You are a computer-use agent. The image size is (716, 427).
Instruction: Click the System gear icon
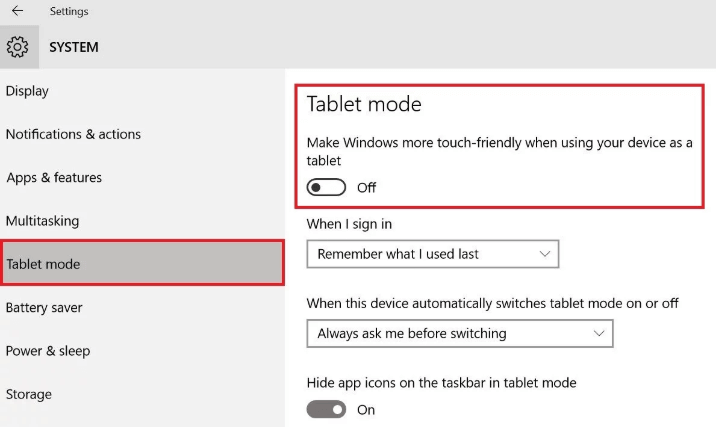[17, 47]
